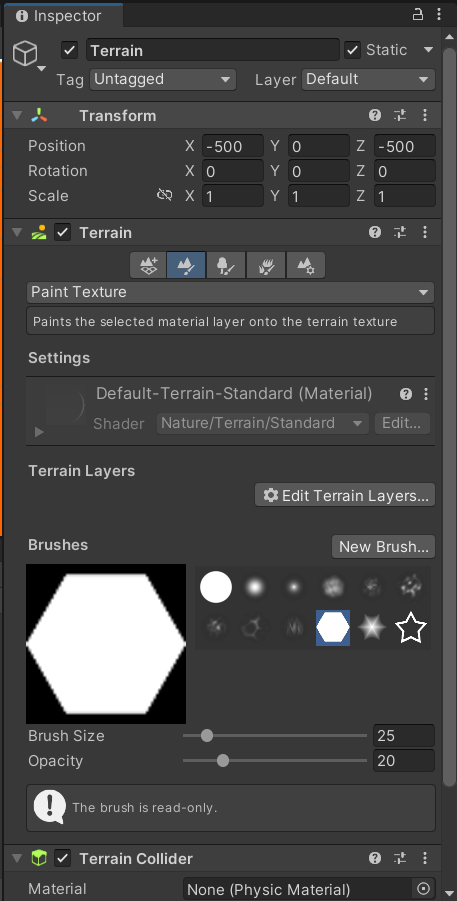Open the GameObject icon dropdown arrow
The height and width of the screenshot is (901, 457).
pos(41,68)
